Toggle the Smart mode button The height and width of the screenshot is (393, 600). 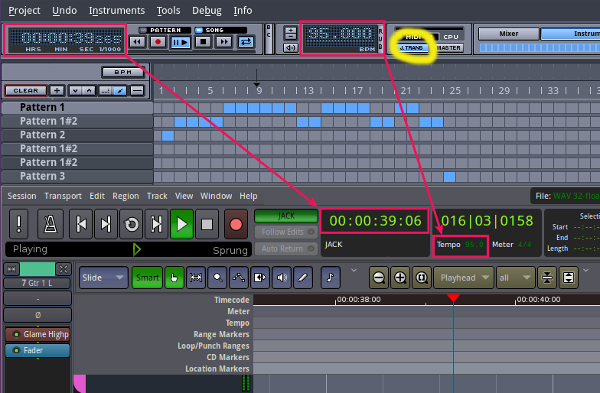click(147, 277)
